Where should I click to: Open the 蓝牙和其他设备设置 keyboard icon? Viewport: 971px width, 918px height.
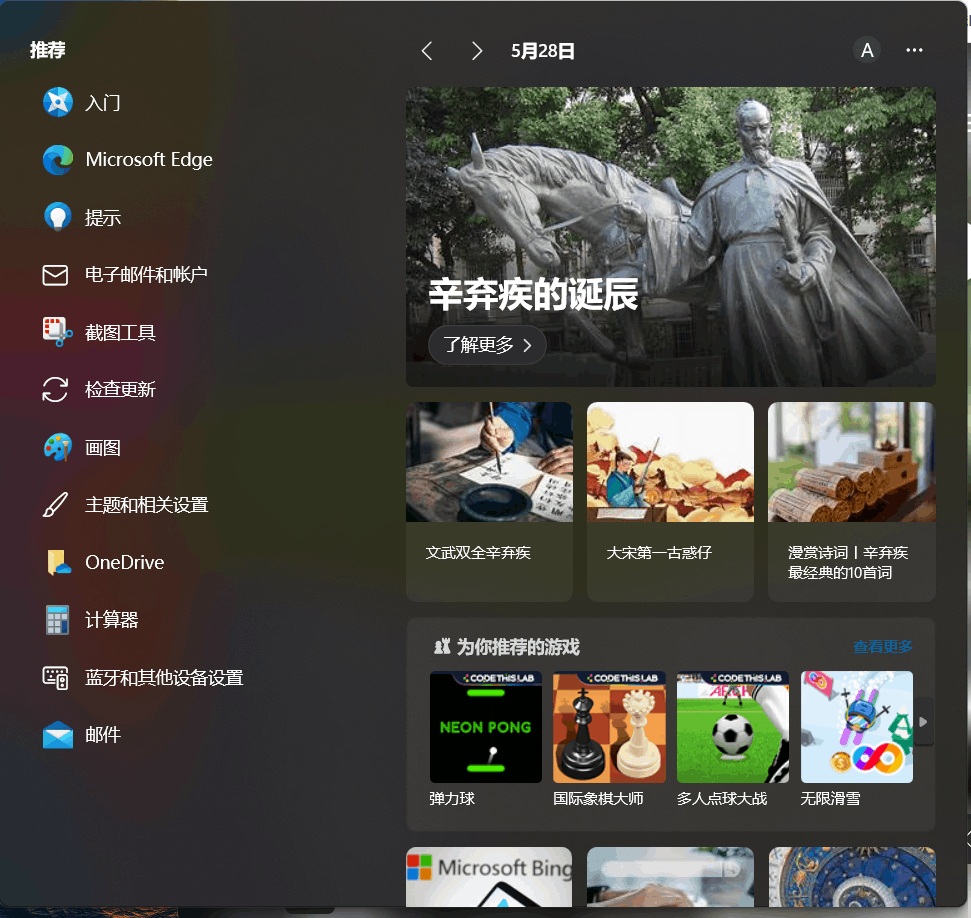pos(55,678)
